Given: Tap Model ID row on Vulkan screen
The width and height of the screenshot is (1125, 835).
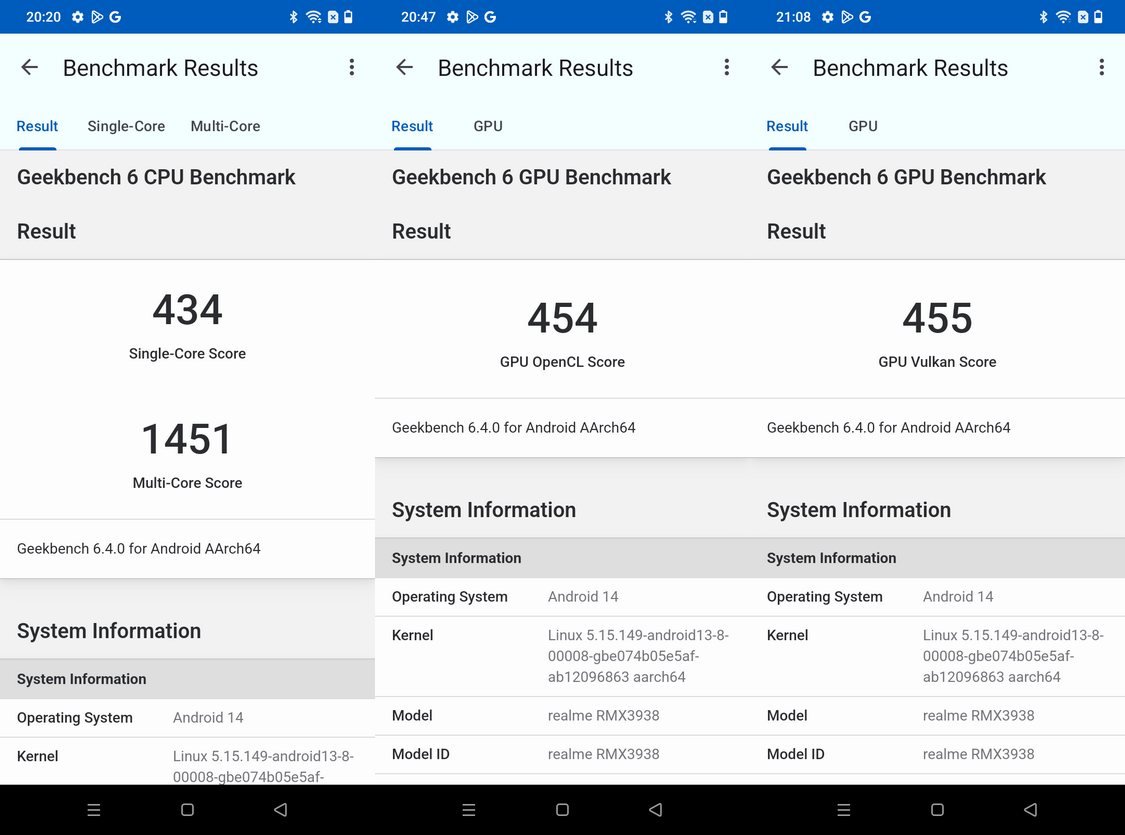Looking at the screenshot, I should click(937, 755).
